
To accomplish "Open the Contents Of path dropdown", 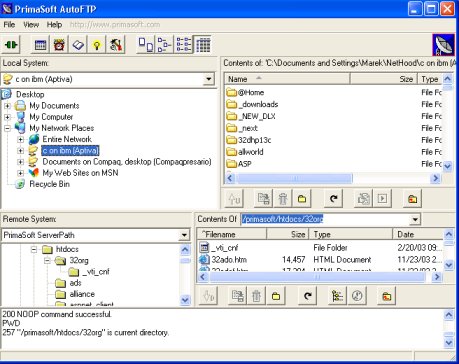I will [x=415, y=219].
